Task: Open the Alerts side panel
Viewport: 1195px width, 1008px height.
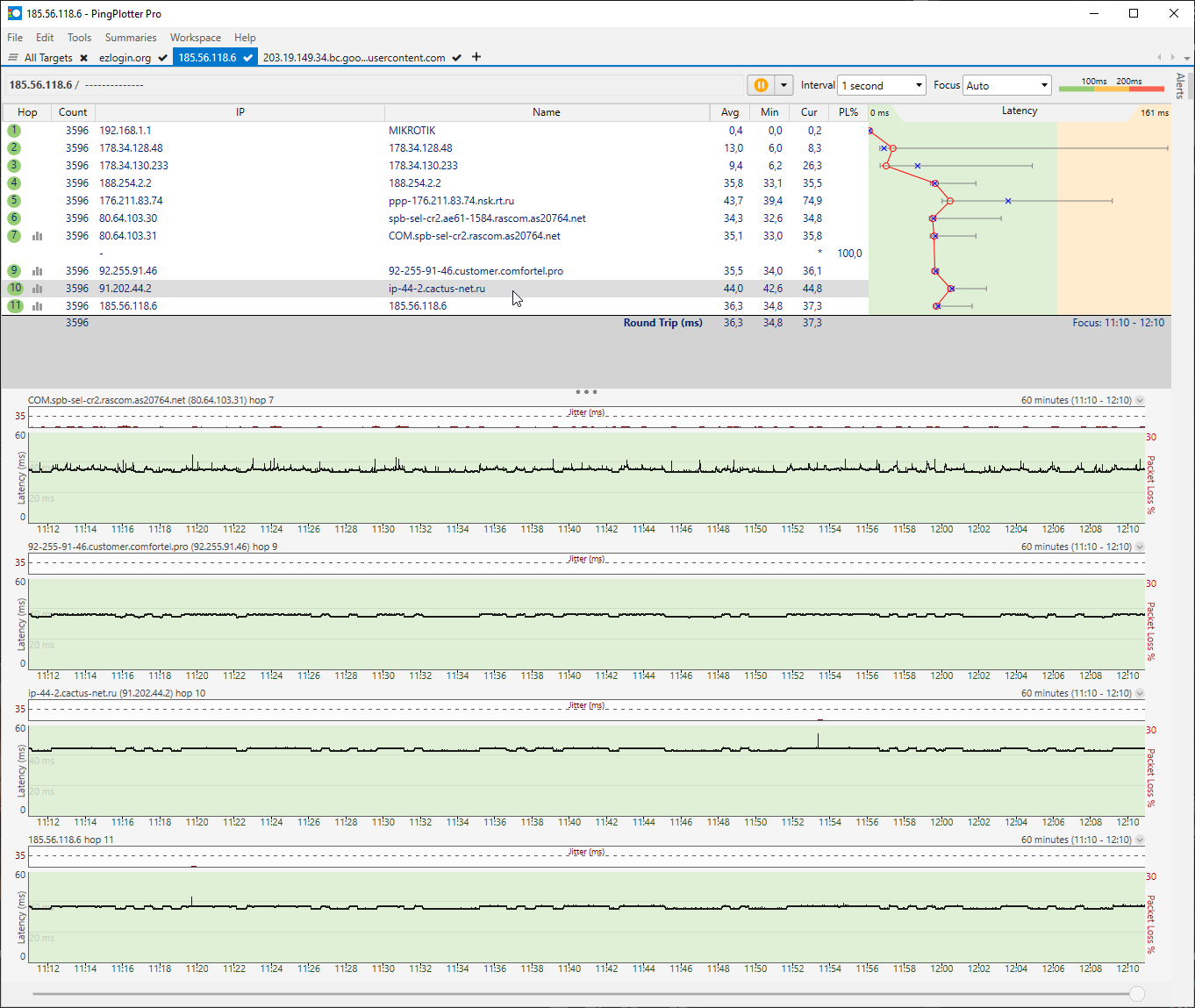Action: point(1180,85)
